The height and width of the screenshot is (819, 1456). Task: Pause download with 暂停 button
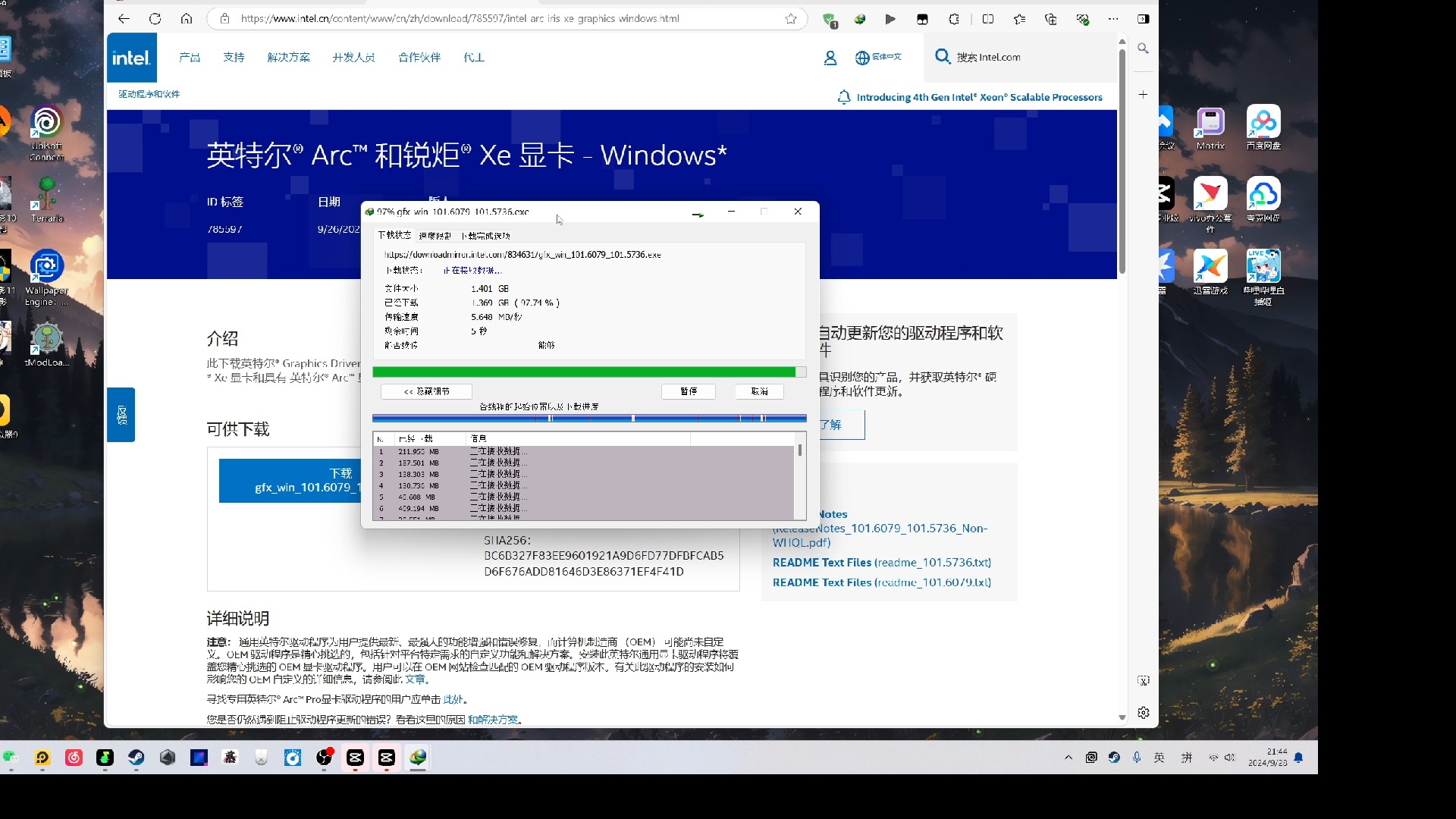[689, 391]
